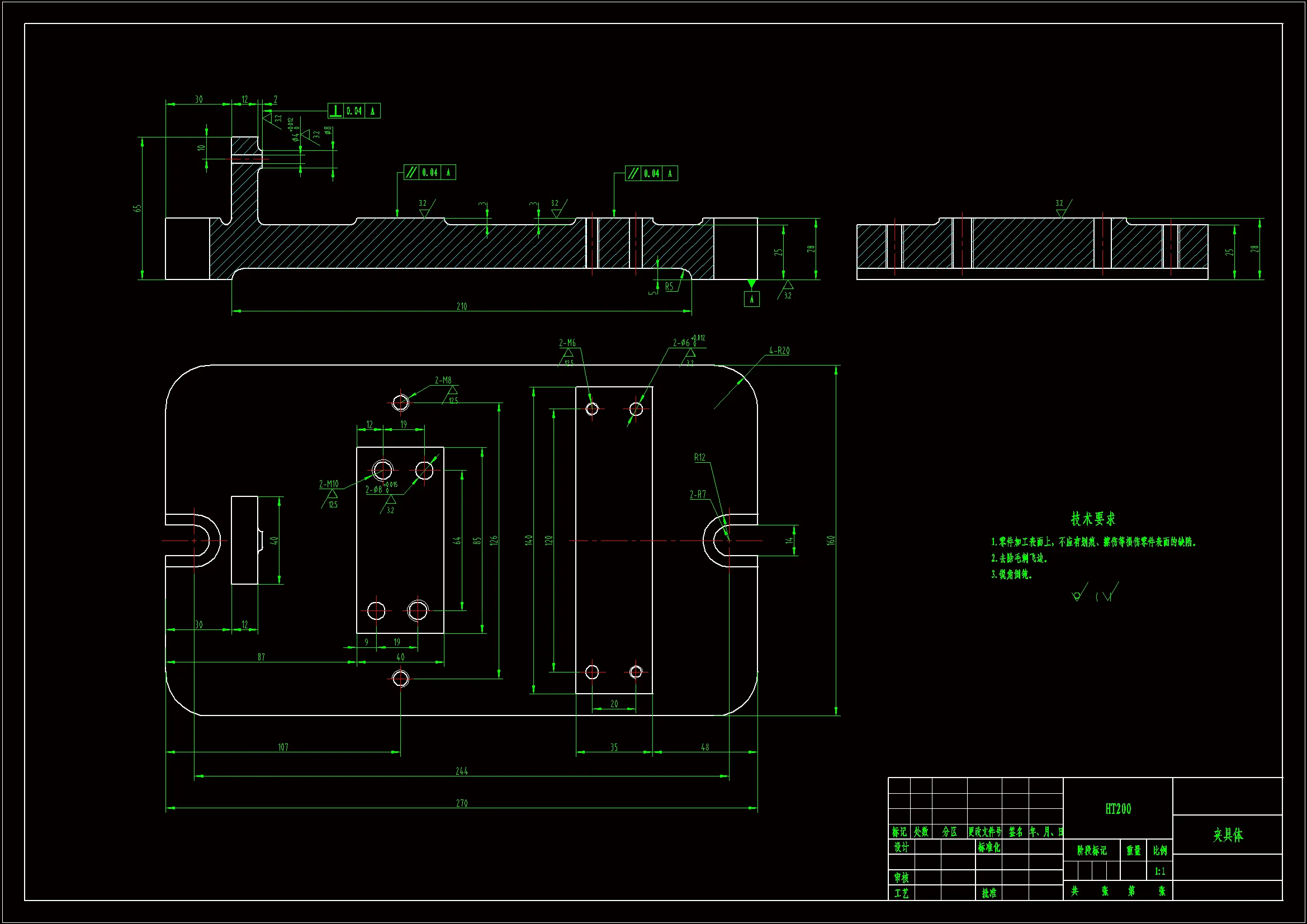
Task: Select the R12 radius label
Action: (x=699, y=458)
